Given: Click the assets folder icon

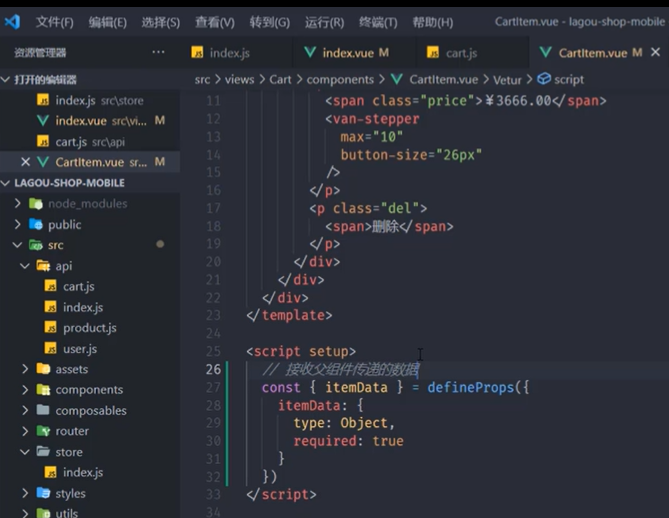Looking at the screenshot, I should (43, 369).
